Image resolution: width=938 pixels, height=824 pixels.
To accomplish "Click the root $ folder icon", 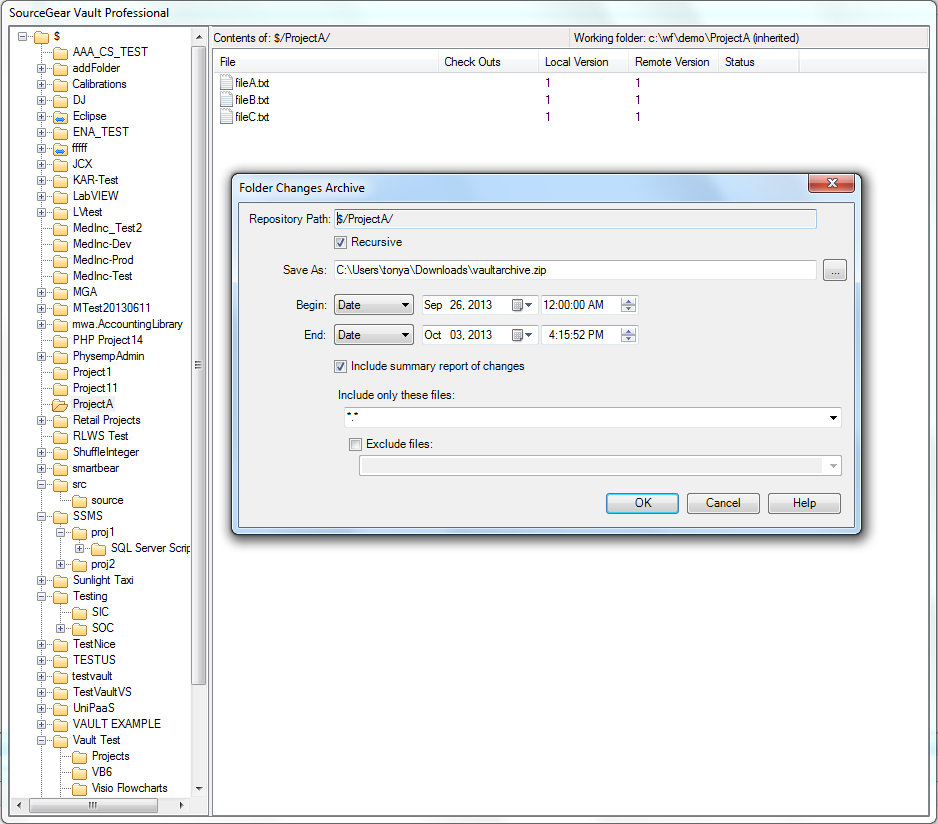I will [x=41, y=37].
